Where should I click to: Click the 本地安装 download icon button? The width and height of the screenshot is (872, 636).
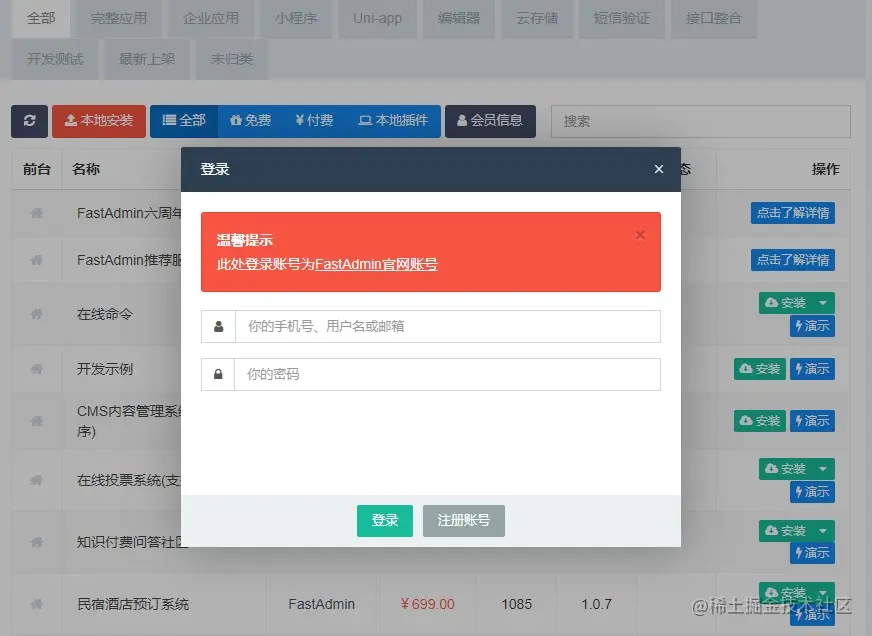point(98,120)
